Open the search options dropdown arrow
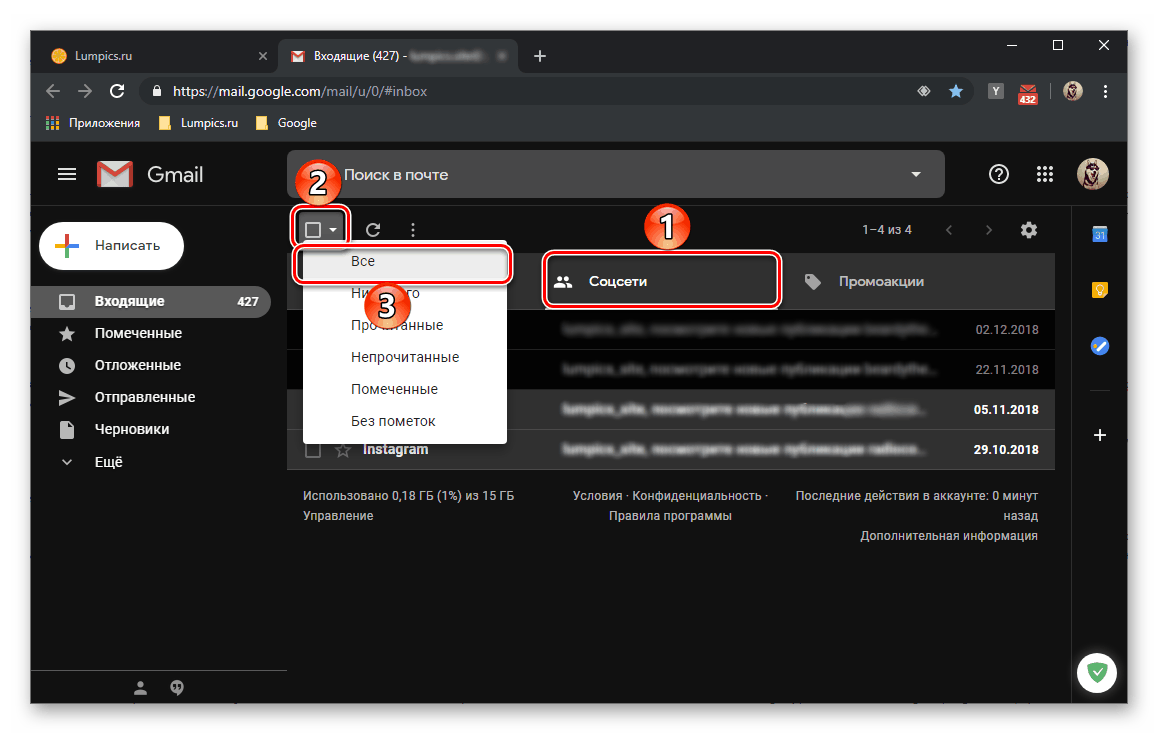Image resolution: width=1158 pixels, height=734 pixels. tap(914, 173)
